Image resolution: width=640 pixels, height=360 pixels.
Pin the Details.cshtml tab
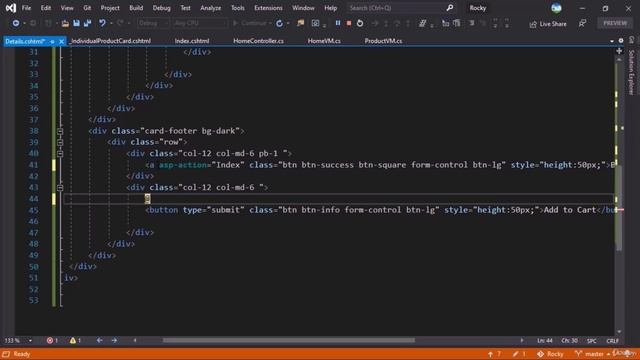[52, 41]
